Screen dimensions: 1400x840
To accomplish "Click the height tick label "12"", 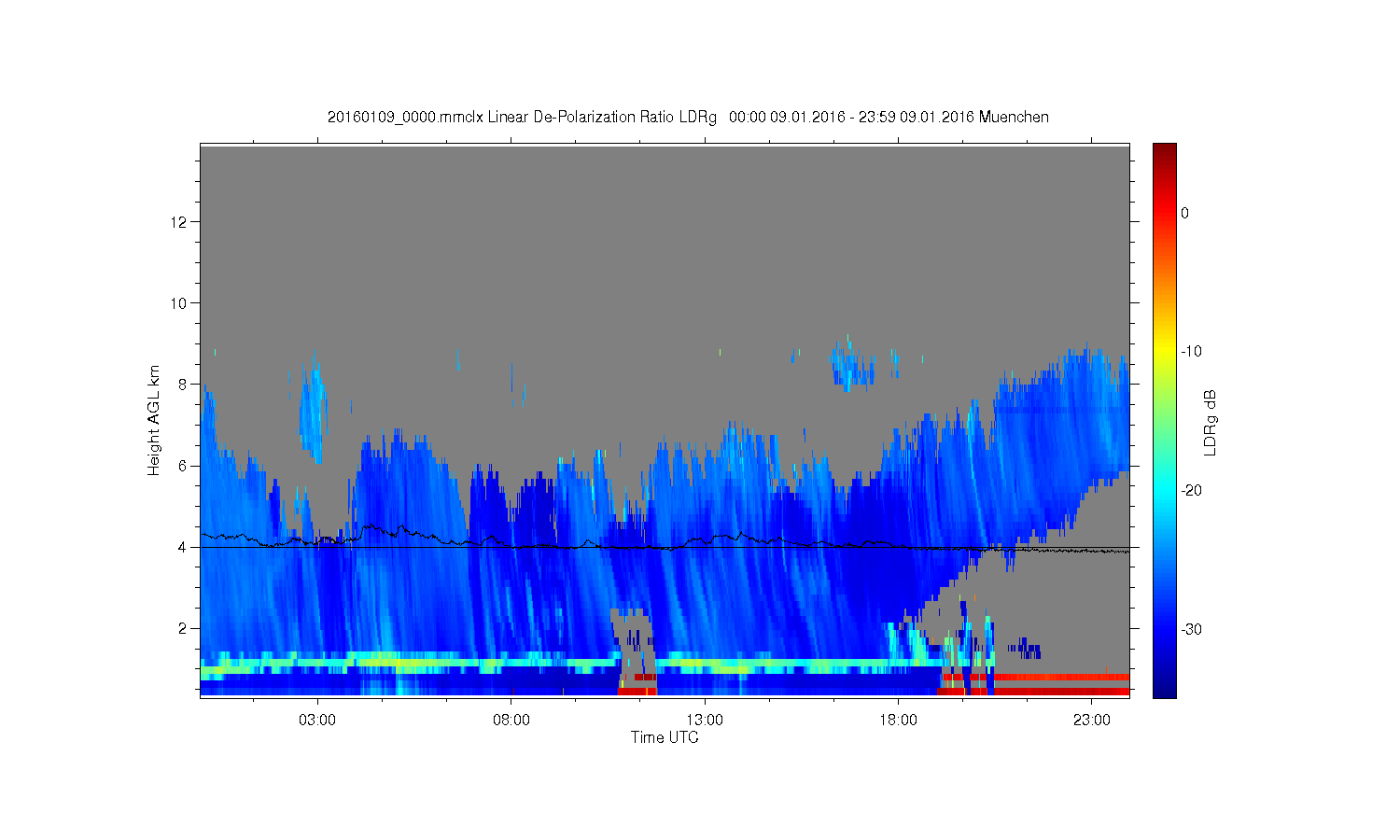I will [180, 221].
